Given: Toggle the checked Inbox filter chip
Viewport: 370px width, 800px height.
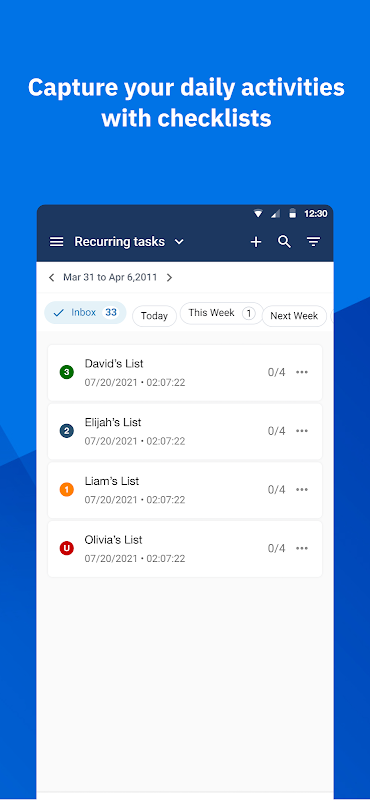Looking at the screenshot, I should click(x=85, y=313).
